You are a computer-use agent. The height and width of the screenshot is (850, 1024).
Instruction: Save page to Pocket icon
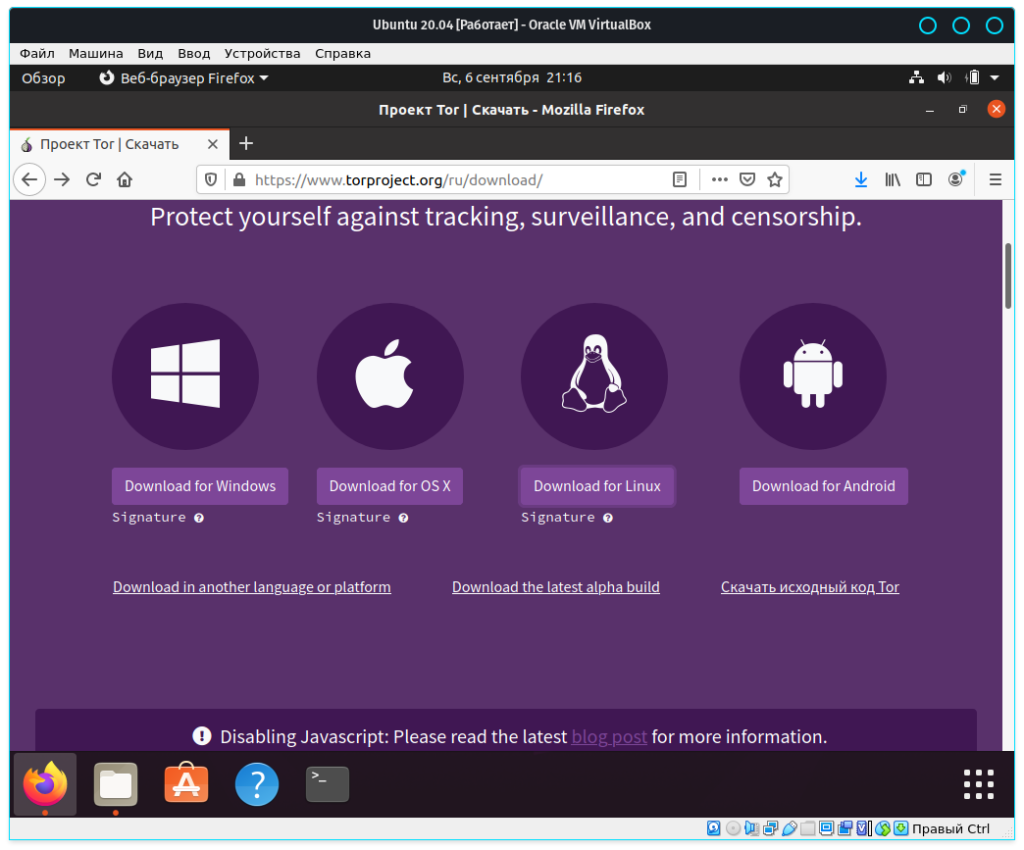pos(747,180)
